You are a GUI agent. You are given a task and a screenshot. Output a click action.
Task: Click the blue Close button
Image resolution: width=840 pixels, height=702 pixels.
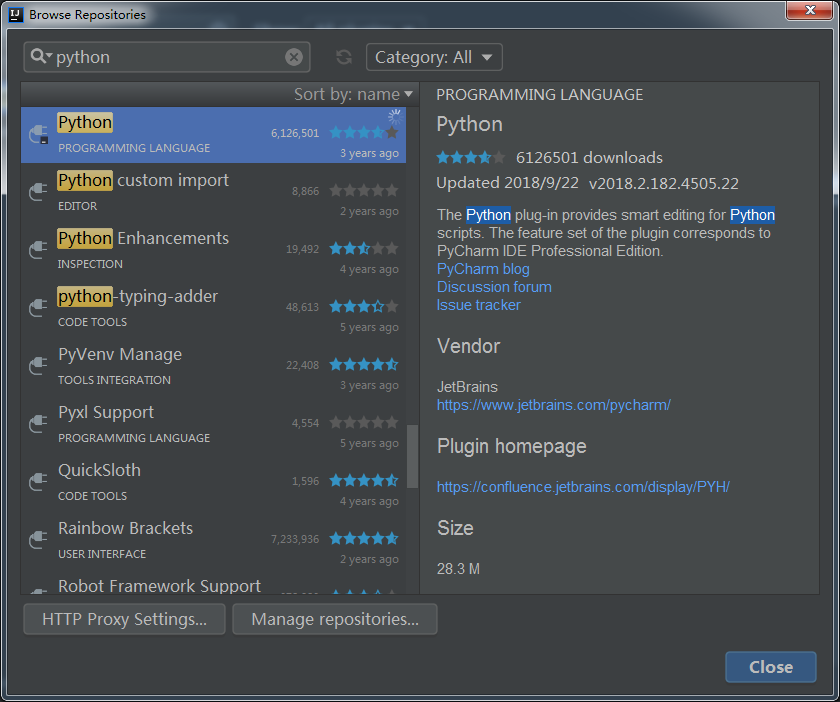click(770, 667)
